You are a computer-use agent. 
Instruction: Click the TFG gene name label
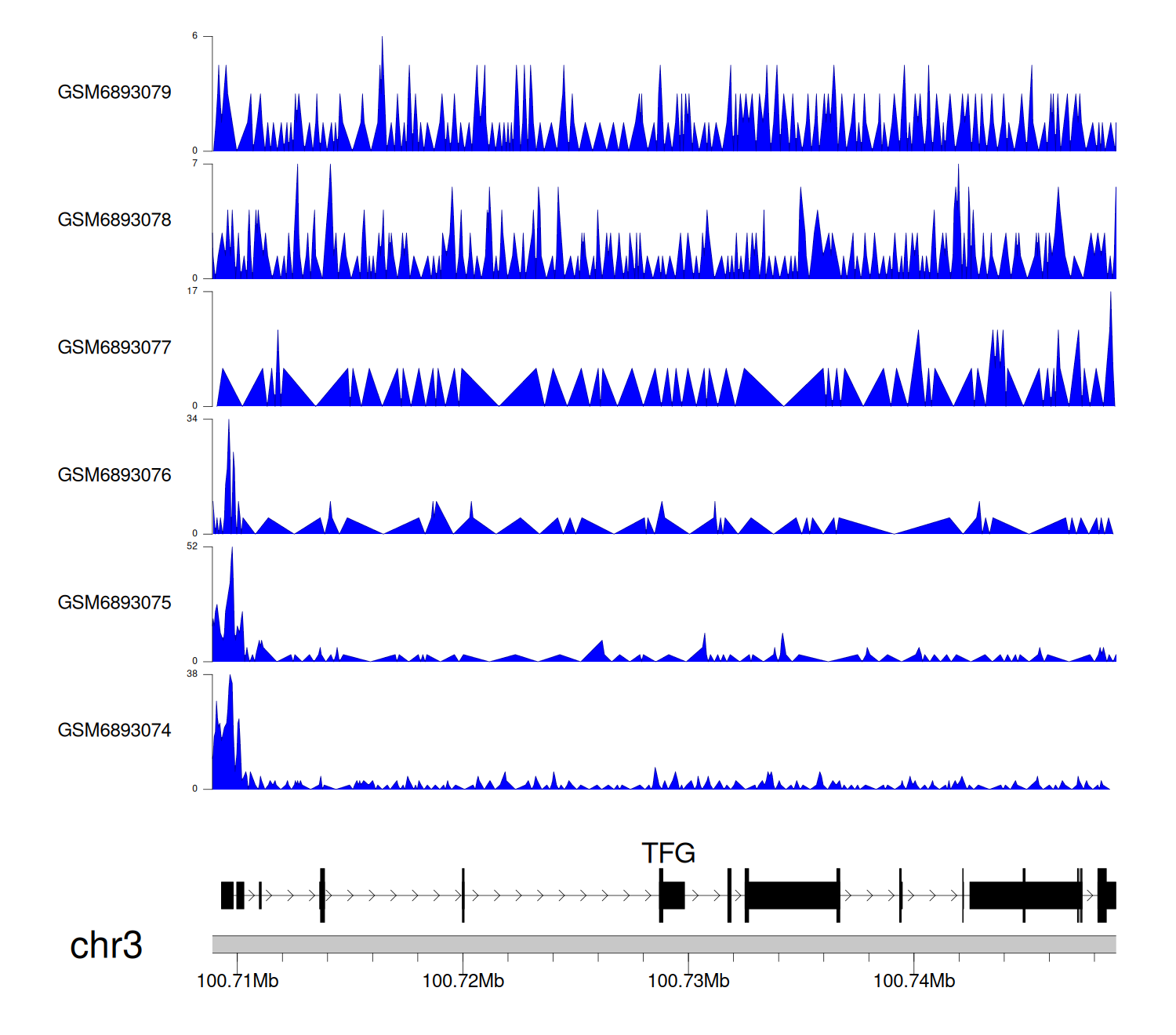coord(668,853)
